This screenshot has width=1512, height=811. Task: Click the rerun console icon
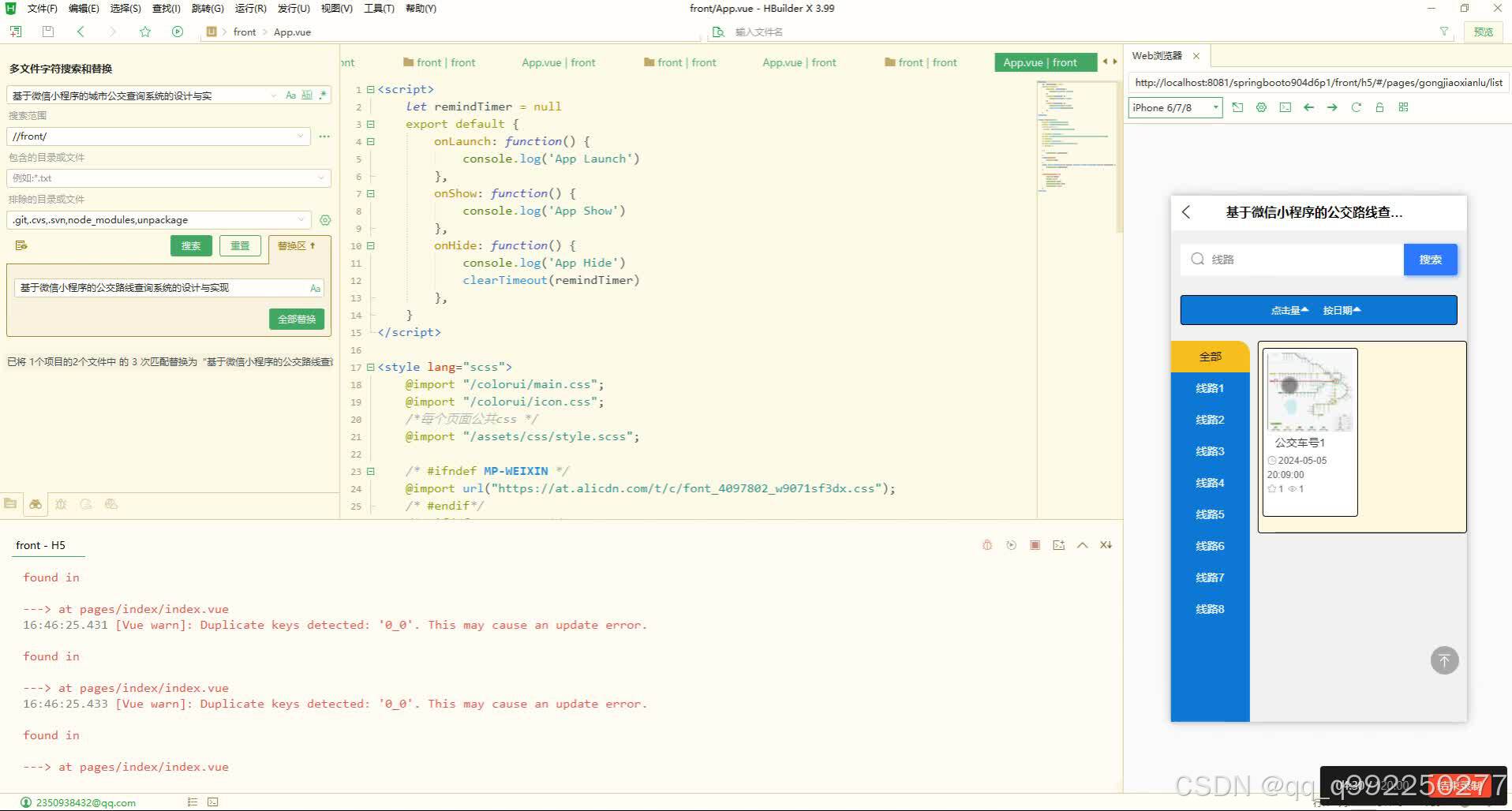click(1011, 545)
